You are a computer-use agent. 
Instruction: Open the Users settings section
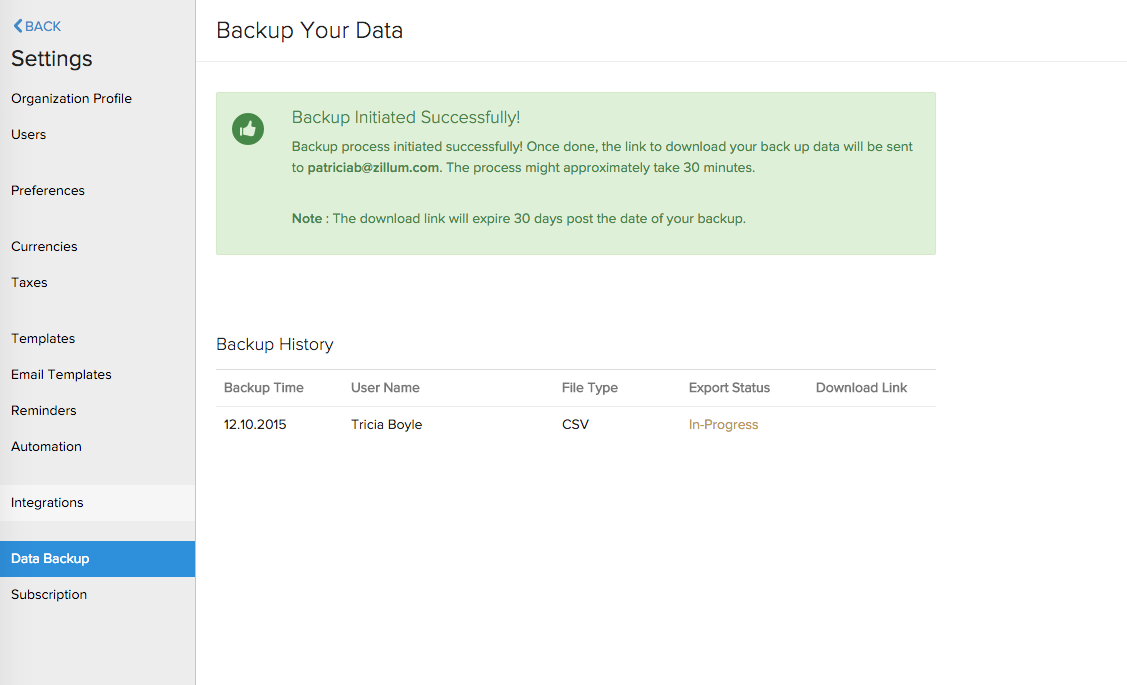pyautogui.click(x=28, y=134)
